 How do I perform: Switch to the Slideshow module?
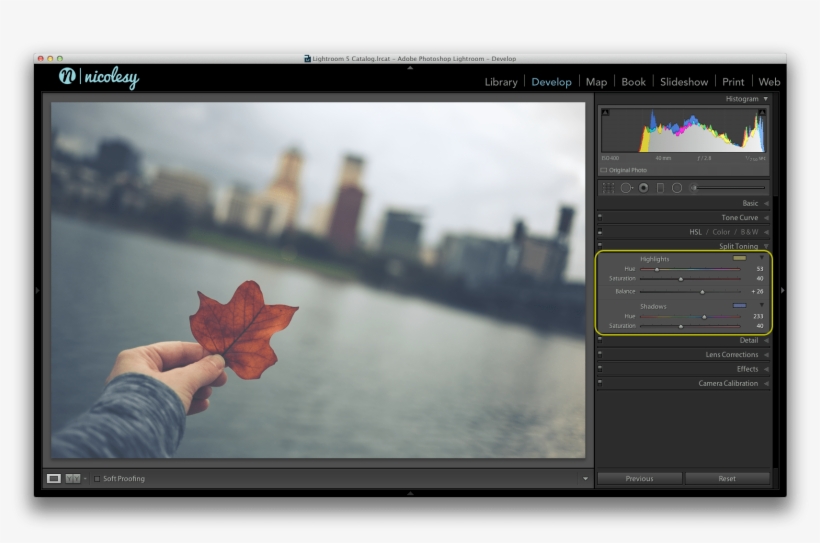684,82
